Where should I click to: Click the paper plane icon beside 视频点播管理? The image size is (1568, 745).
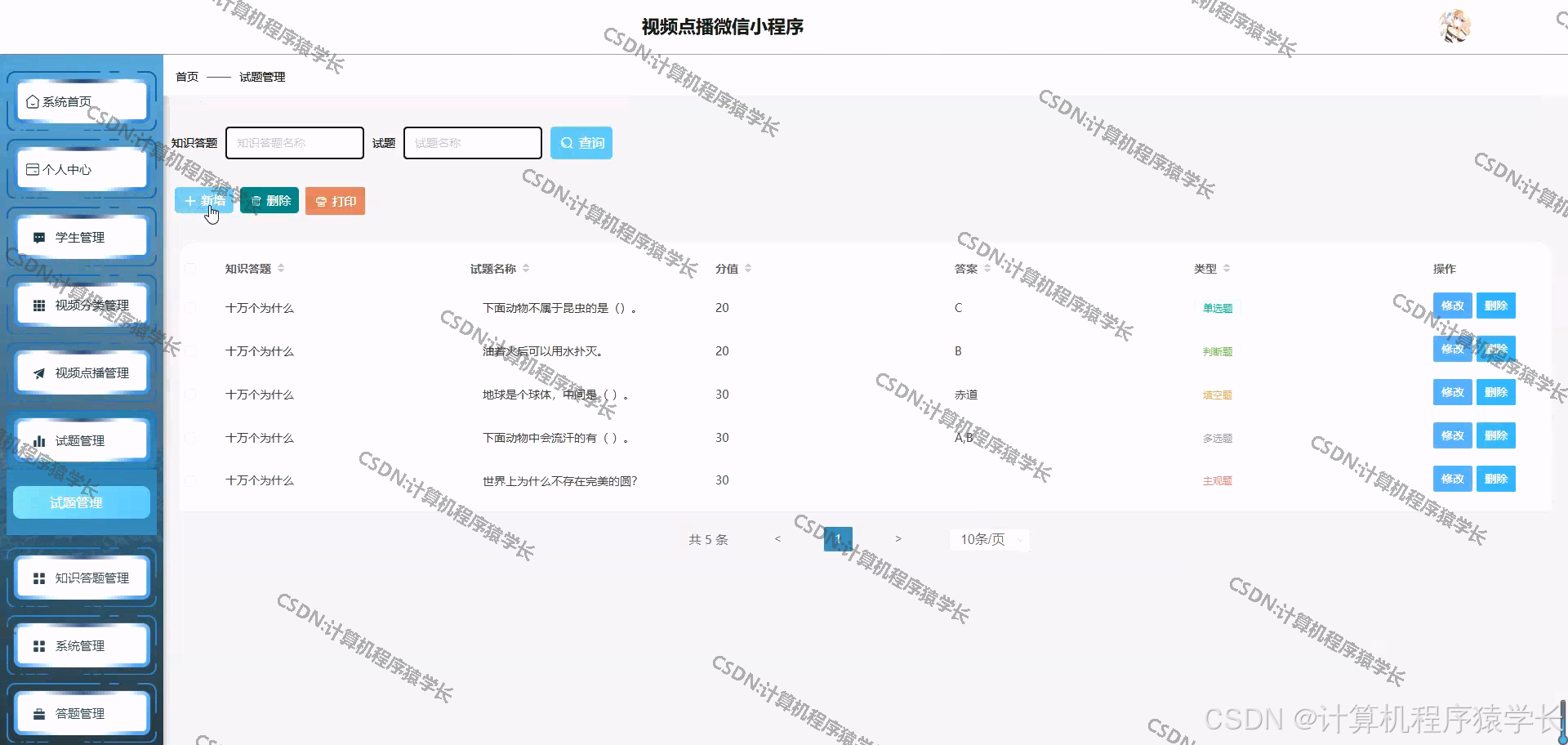click(x=38, y=373)
